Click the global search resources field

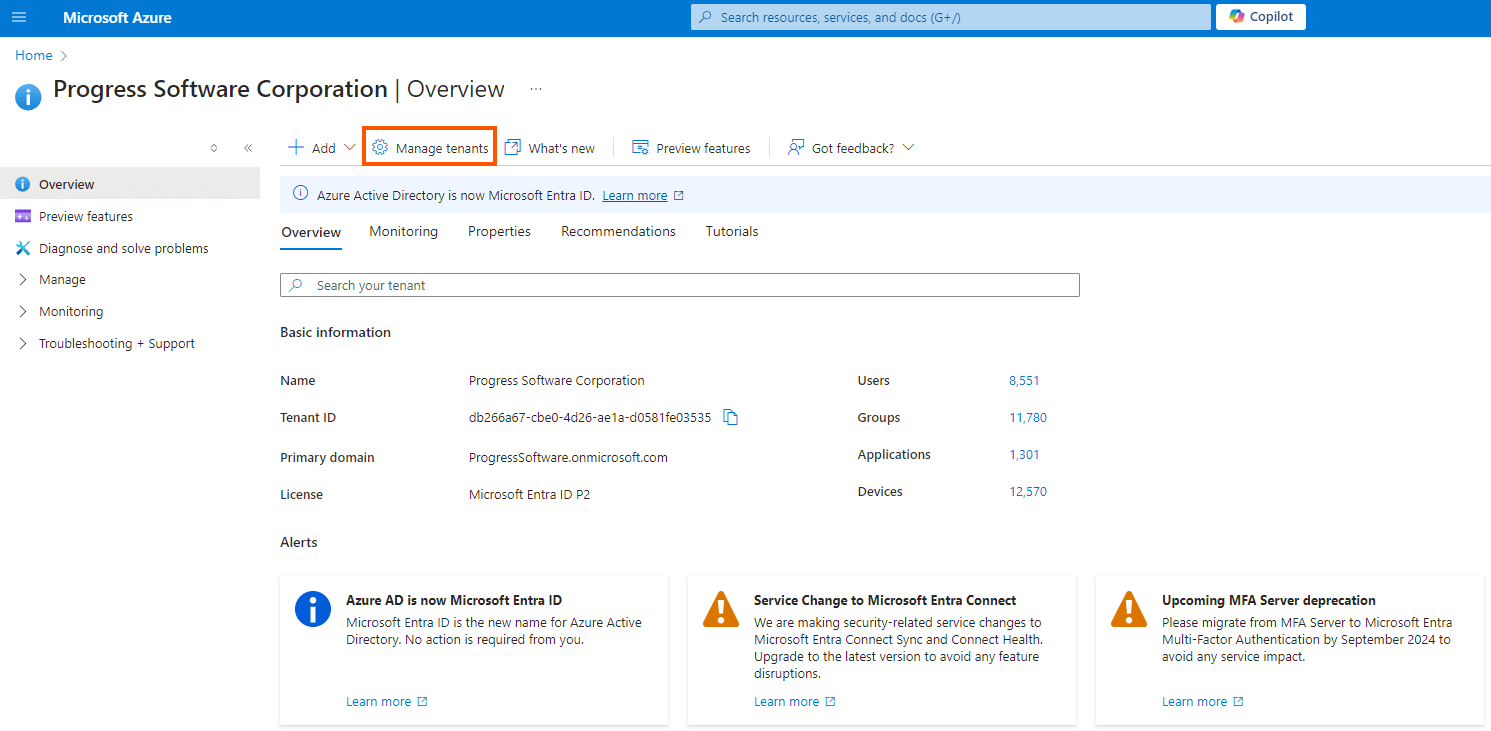tap(950, 17)
